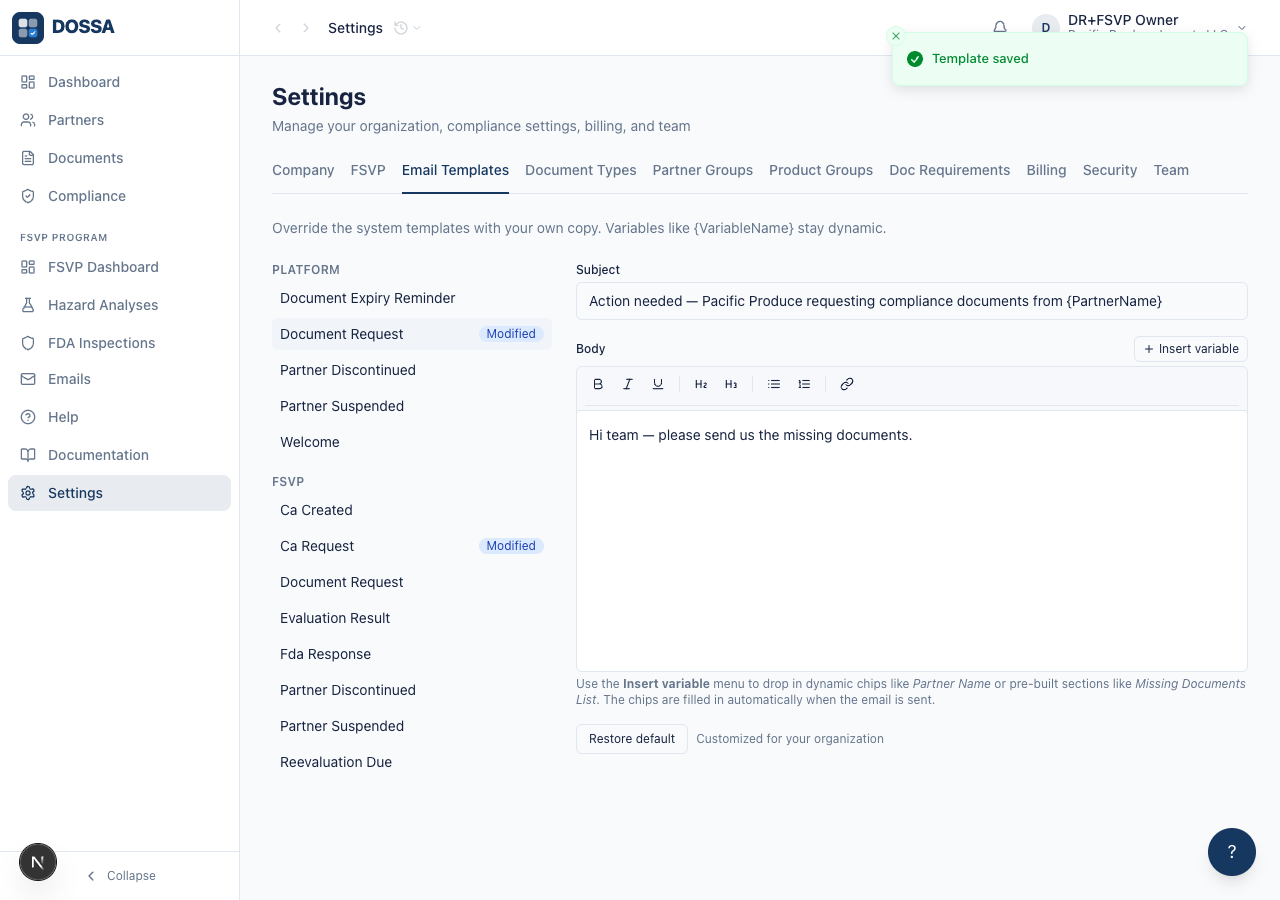1280x900 pixels.
Task: Open the Emails page
Action: coord(119,379)
